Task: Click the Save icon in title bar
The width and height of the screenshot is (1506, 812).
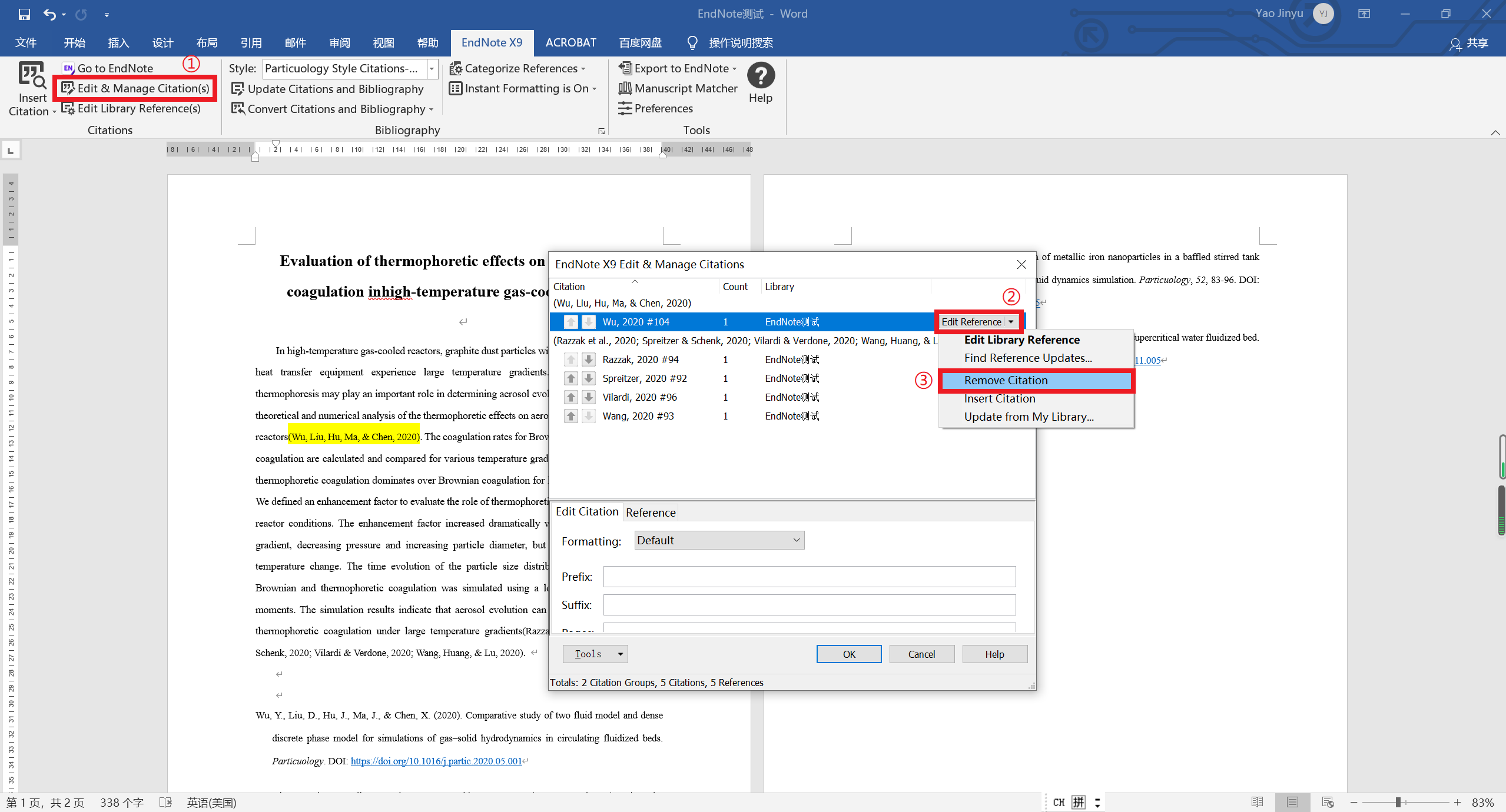Action: point(24,14)
